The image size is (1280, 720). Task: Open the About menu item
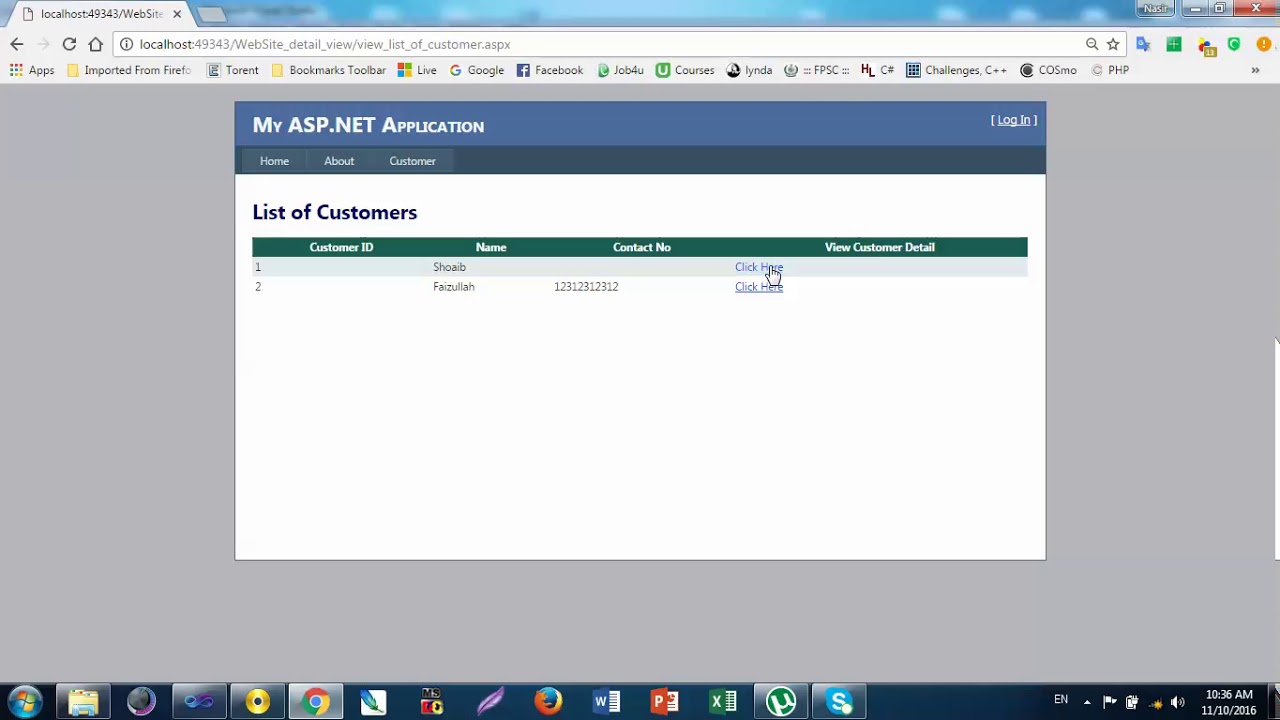point(339,161)
